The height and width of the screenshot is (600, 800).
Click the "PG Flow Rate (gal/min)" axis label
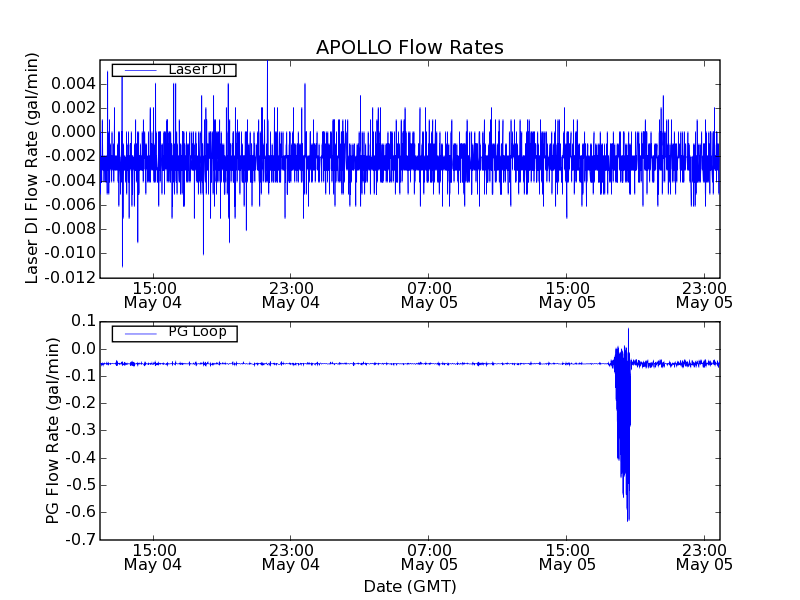(52, 430)
